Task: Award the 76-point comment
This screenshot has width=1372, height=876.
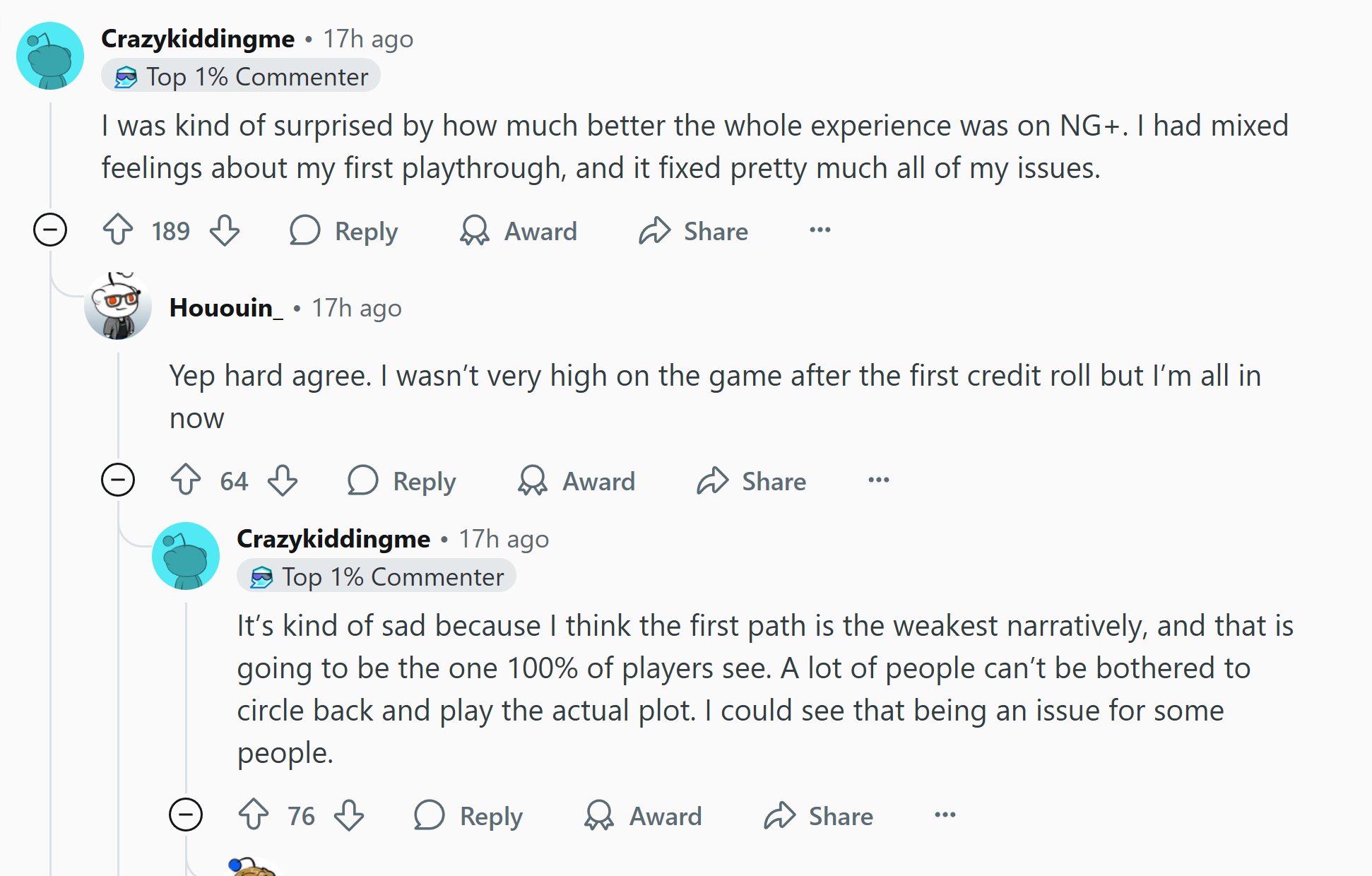Action: pyautogui.click(x=644, y=815)
